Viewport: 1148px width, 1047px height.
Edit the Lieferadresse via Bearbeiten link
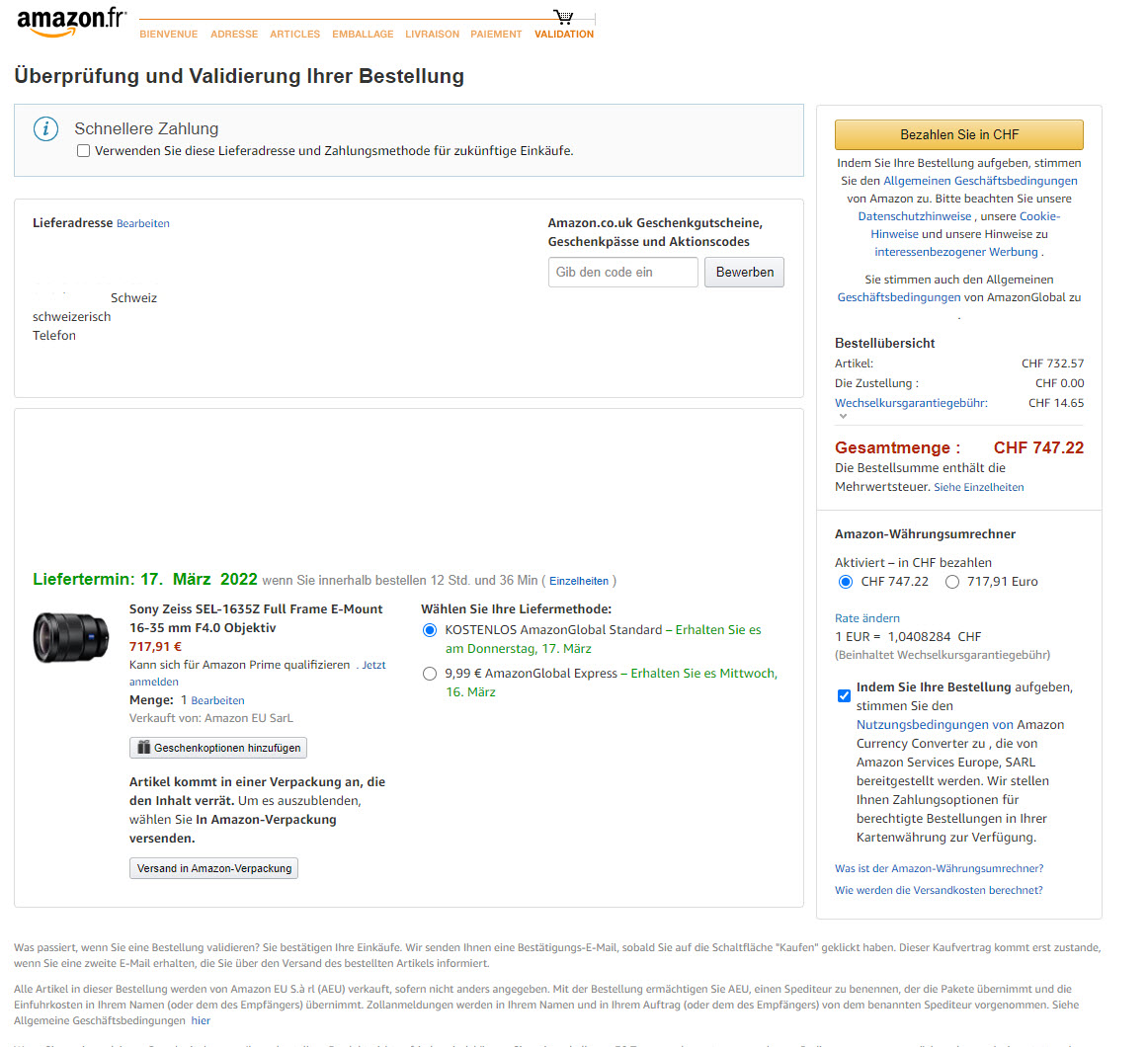[x=143, y=224]
